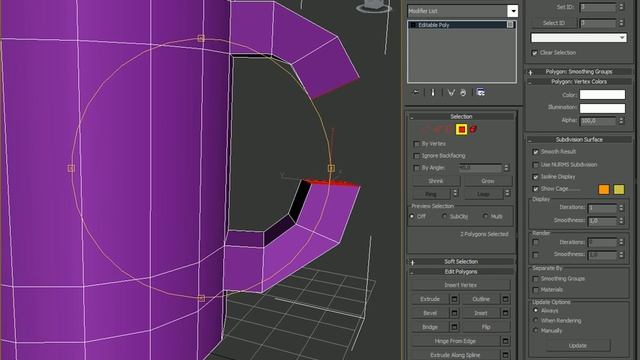
Task: Enable Render Smoothness checkbox
Action: point(536,255)
